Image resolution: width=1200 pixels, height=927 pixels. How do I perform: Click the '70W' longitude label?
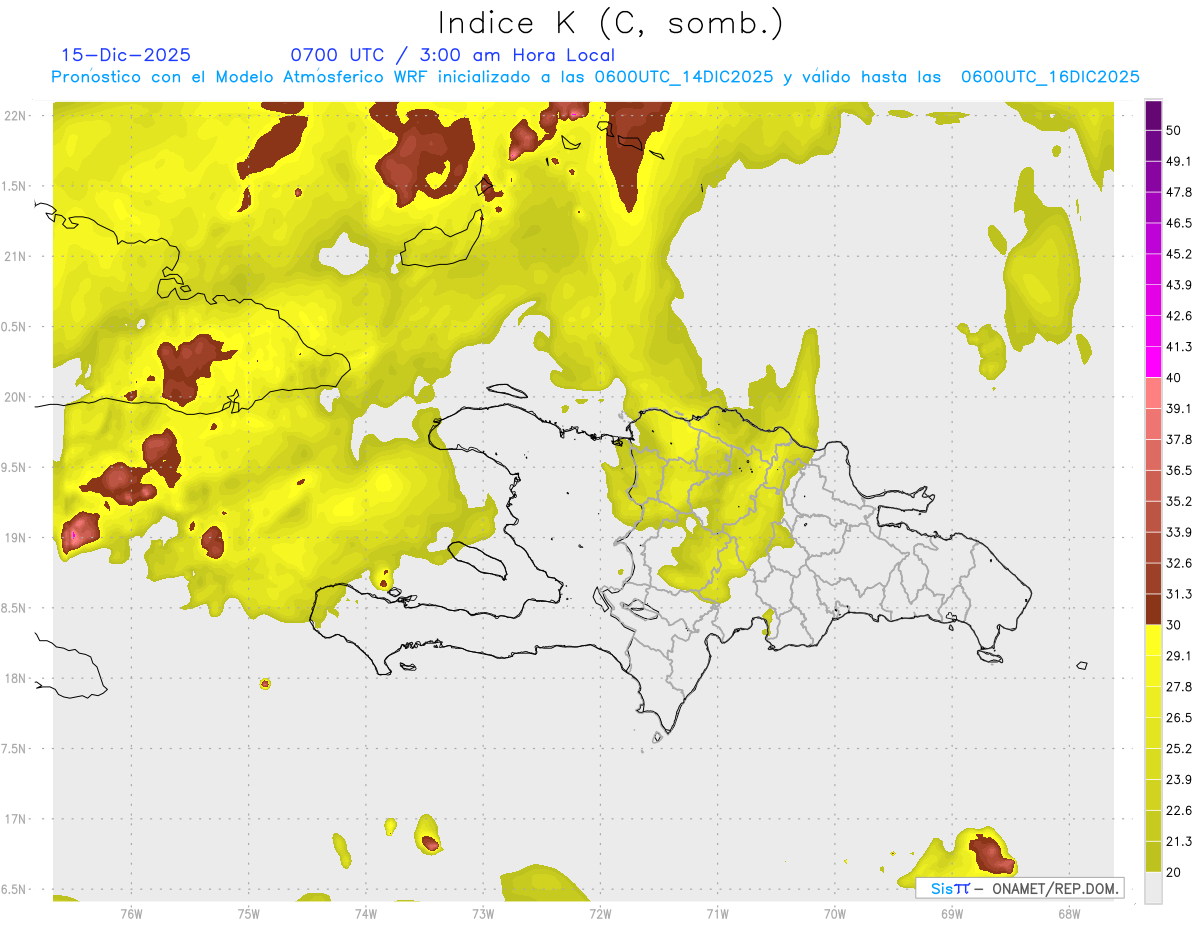(x=835, y=913)
